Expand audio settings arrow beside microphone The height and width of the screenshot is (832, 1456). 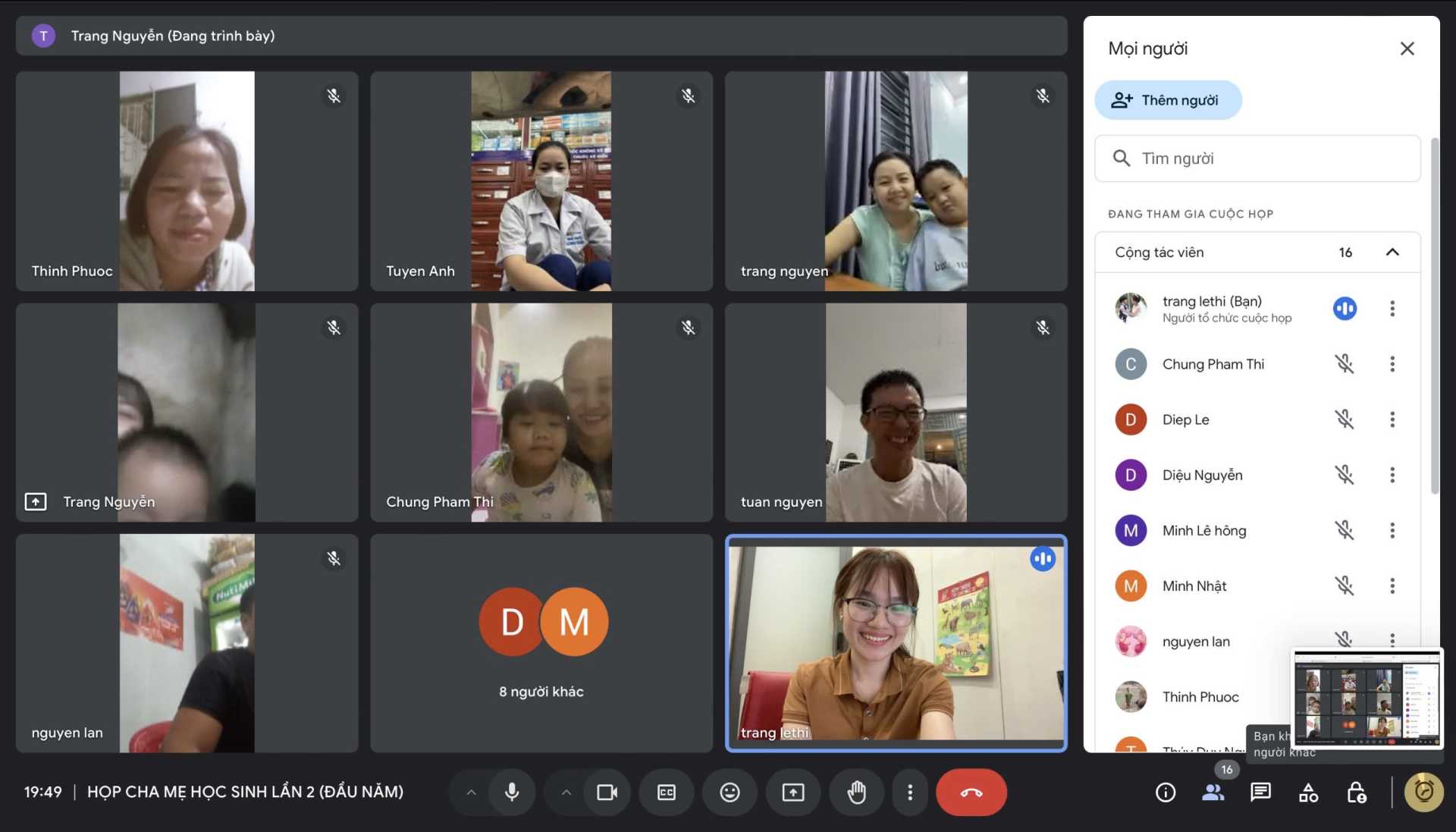click(x=471, y=793)
